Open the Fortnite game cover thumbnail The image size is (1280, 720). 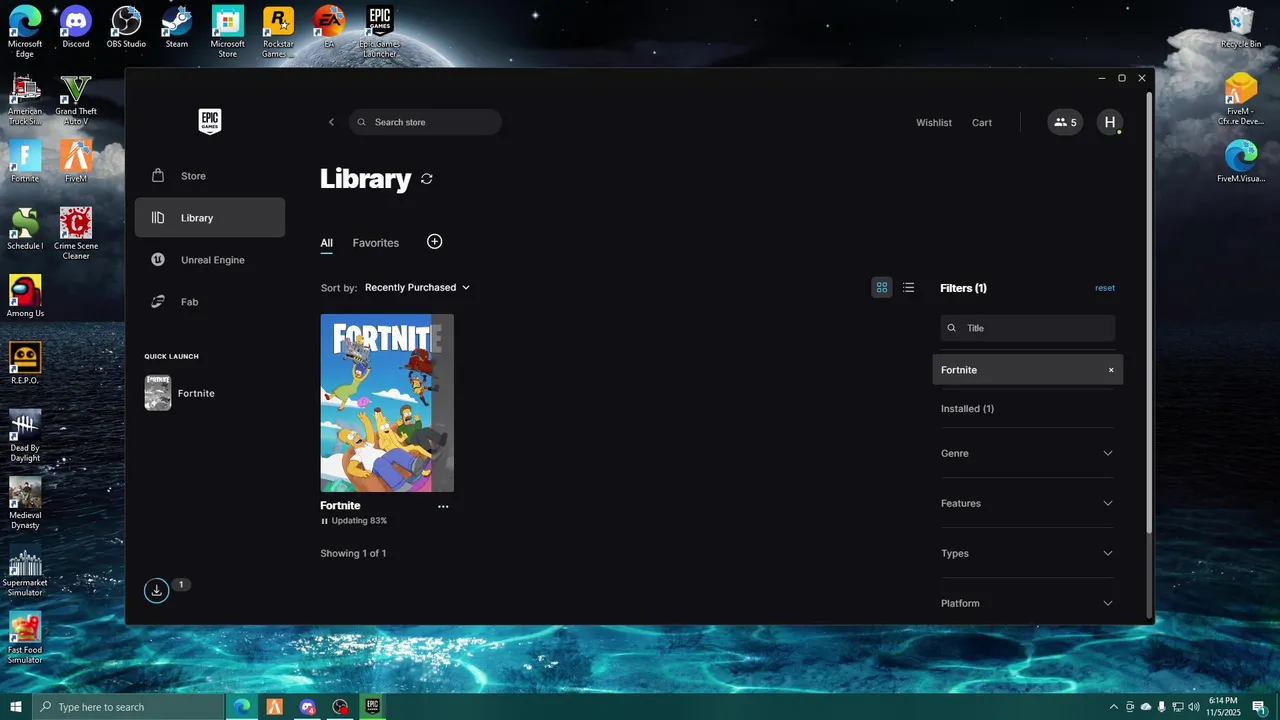point(387,403)
